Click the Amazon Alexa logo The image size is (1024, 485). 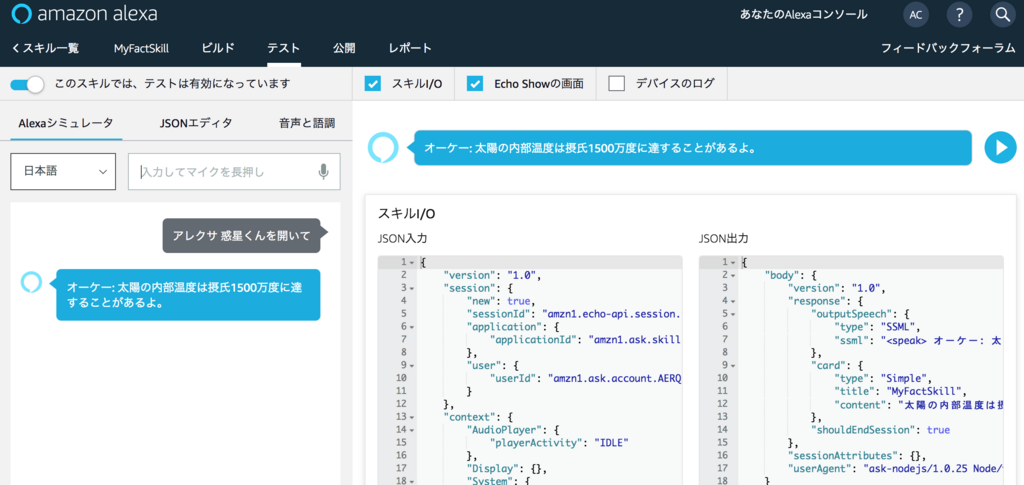[84, 14]
